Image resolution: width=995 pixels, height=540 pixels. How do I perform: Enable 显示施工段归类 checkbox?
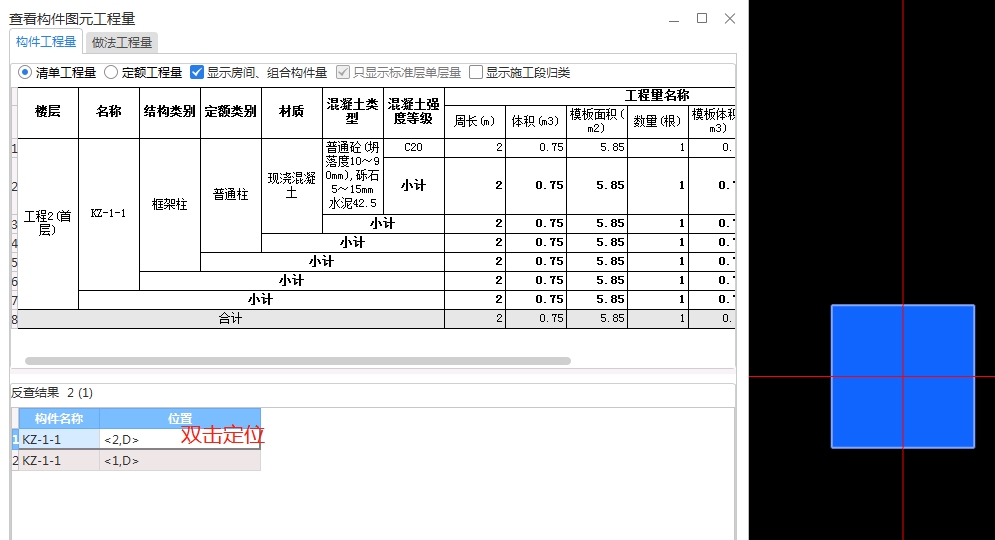click(x=476, y=72)
